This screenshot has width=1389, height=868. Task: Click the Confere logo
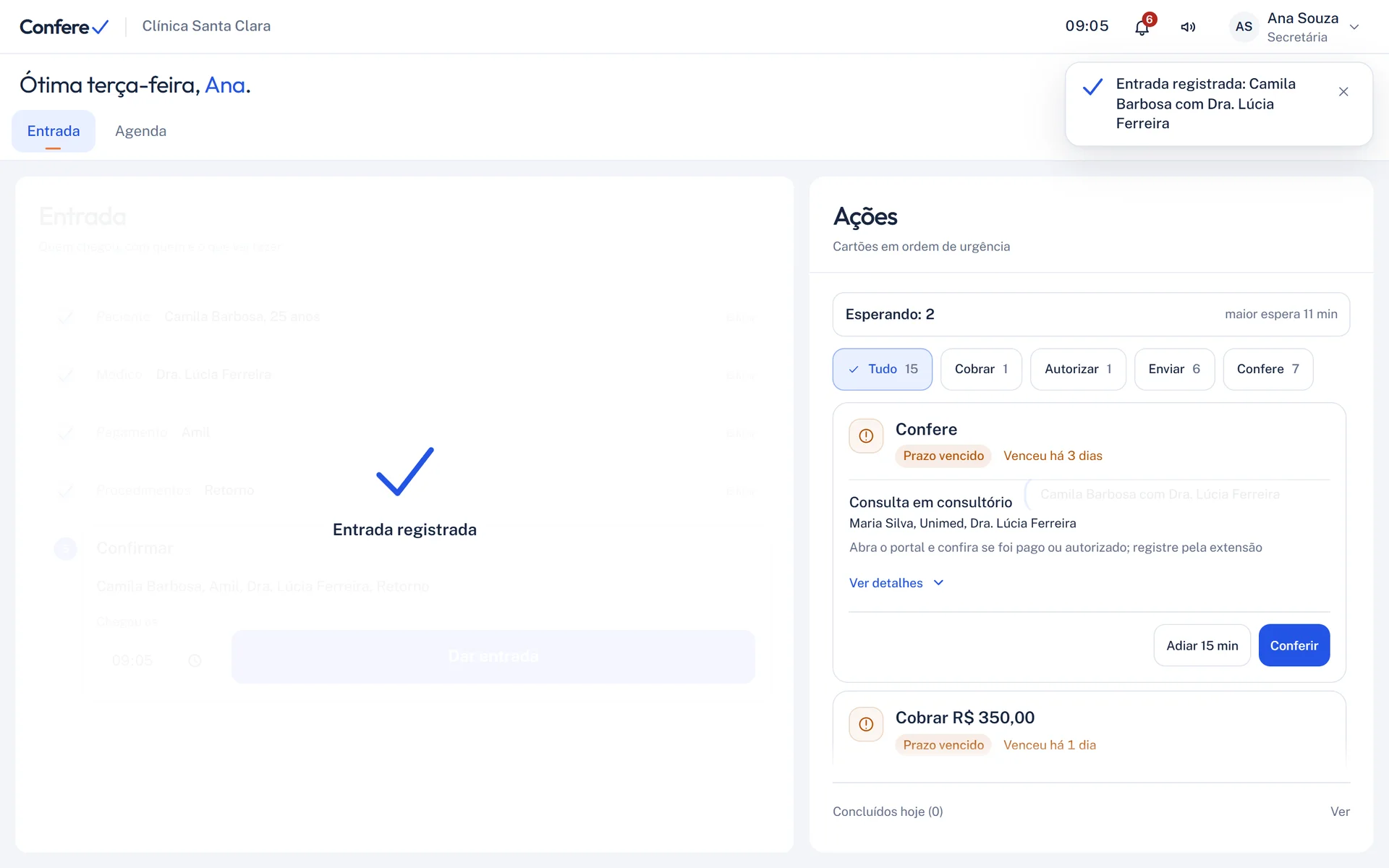pos(64,27)
